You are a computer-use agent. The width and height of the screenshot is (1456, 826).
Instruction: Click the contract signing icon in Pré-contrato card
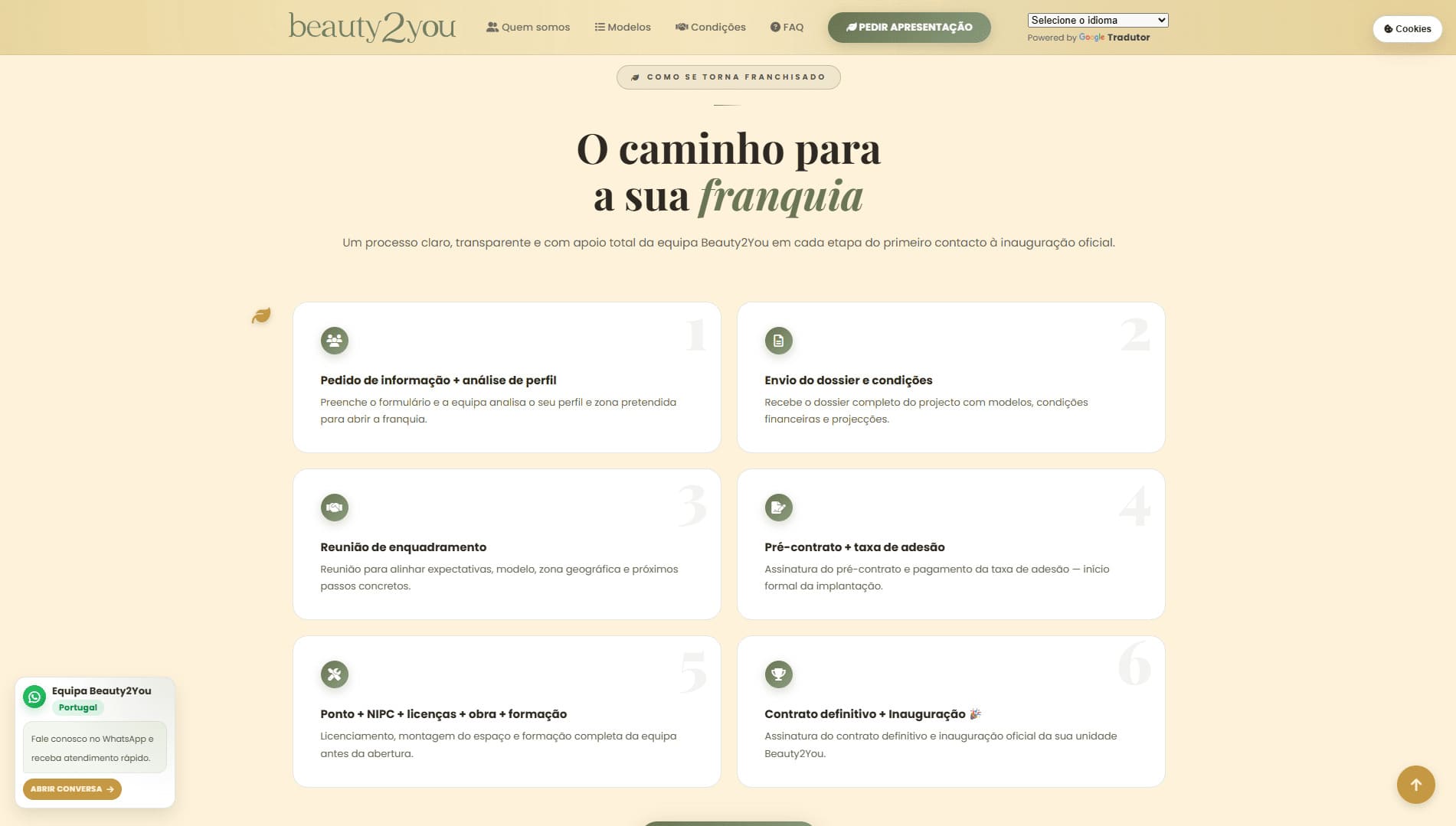778,508
